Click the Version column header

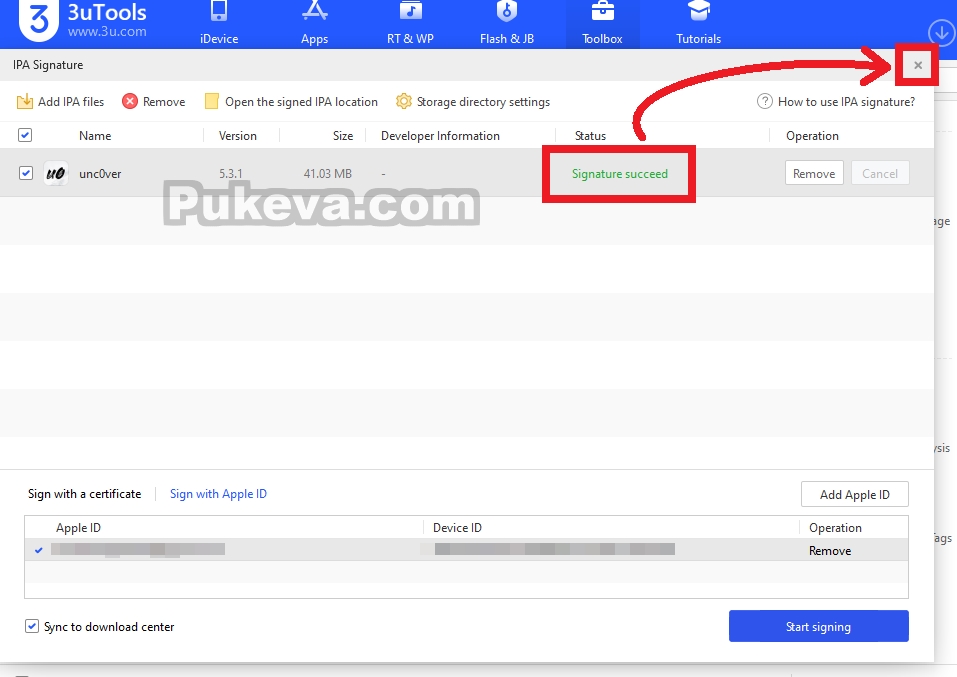[x=237, y=136]
